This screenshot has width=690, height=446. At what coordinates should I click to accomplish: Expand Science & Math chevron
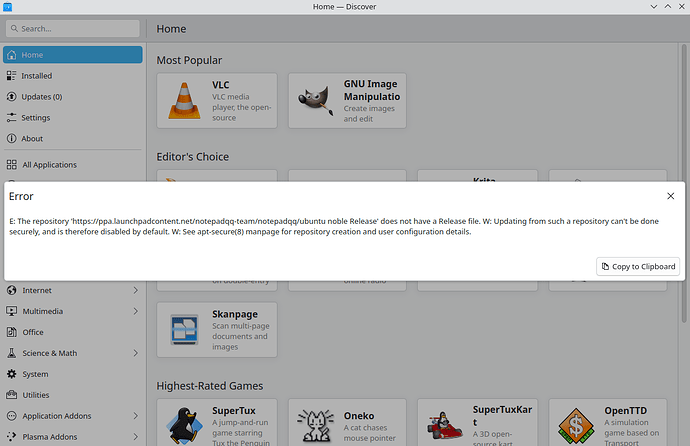tap(136, 353)
